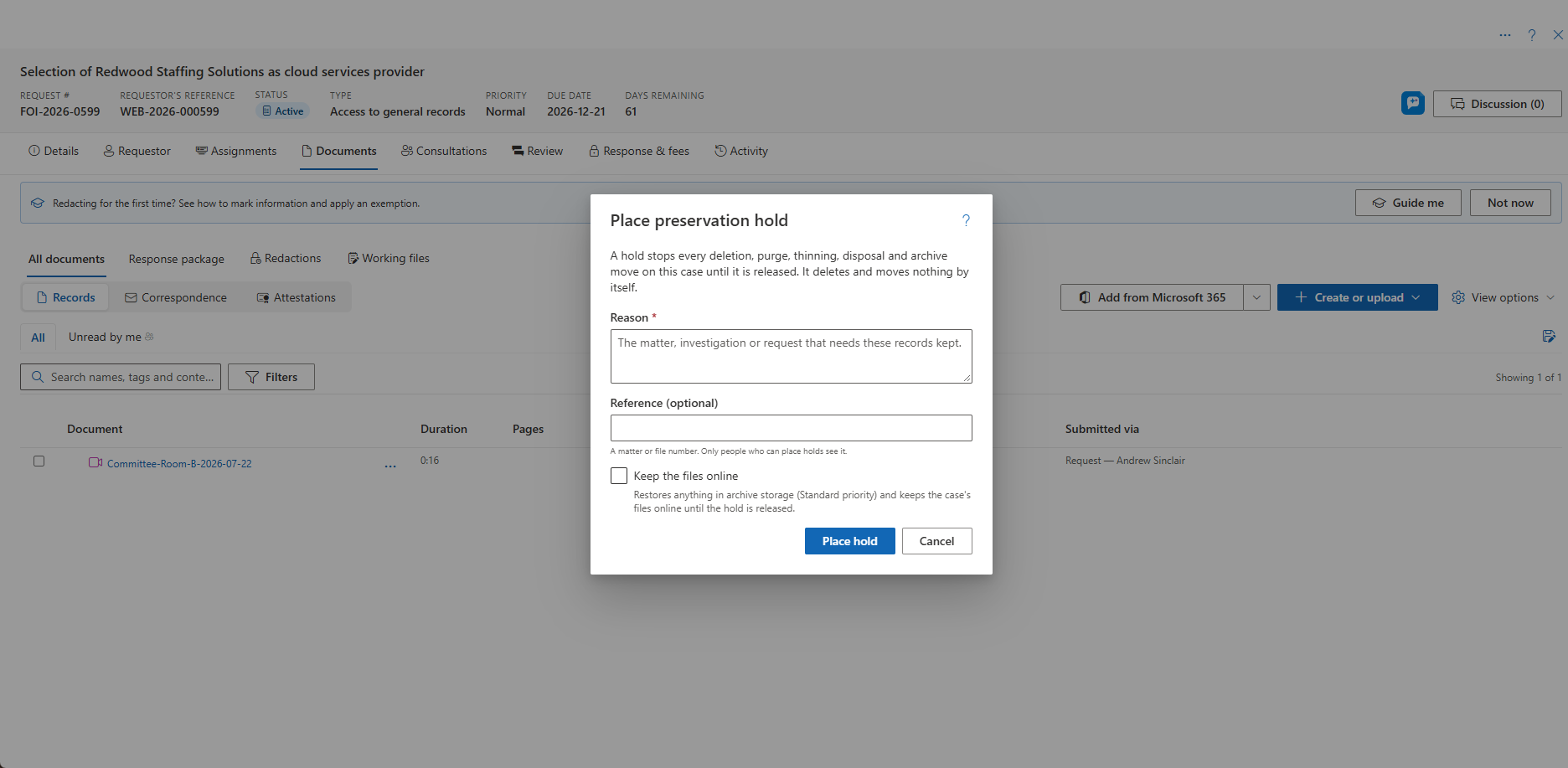
Task: Click the search names, tags and content box
Action: (x=121, y=377)
